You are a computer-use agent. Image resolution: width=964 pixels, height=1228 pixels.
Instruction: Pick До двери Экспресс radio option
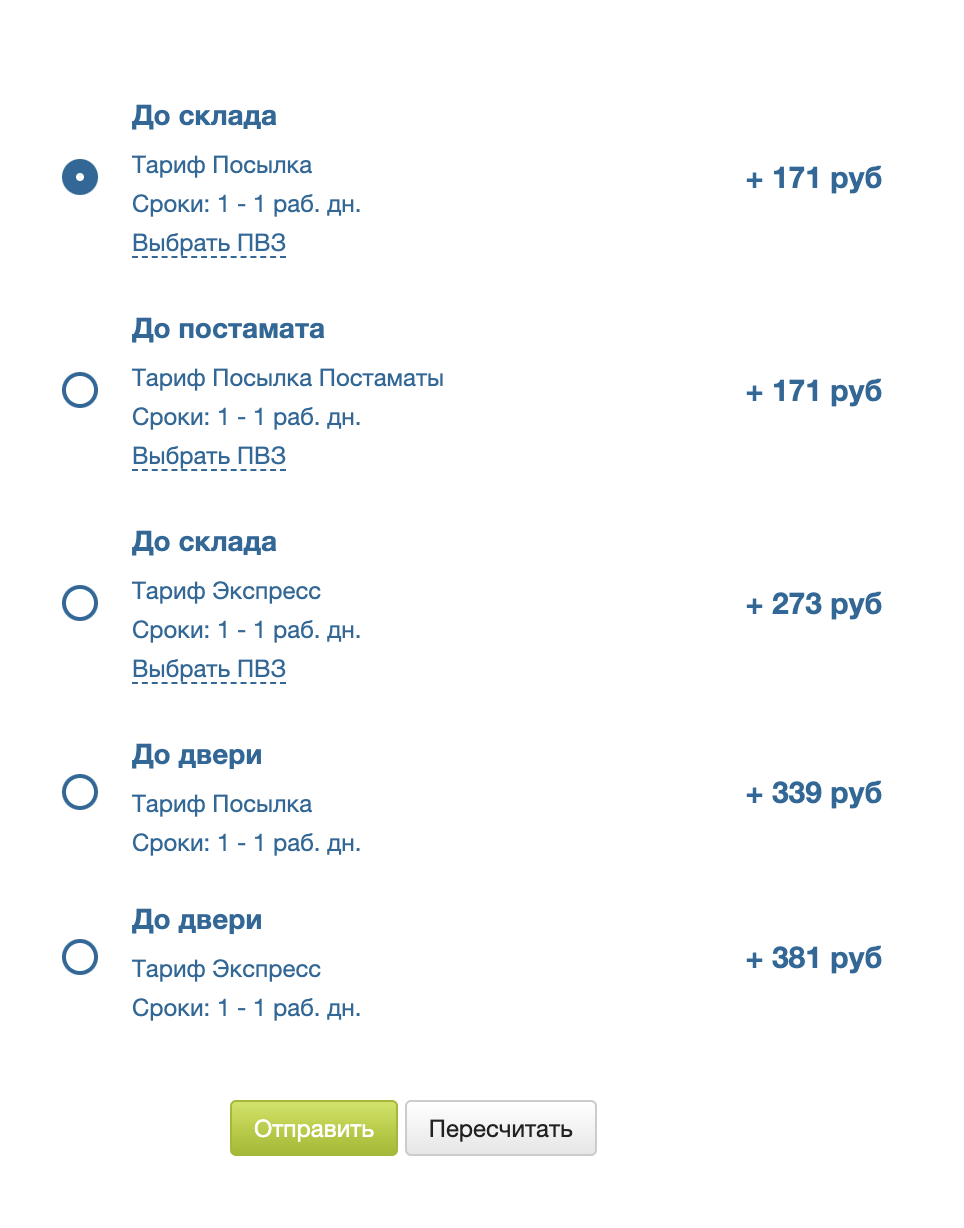(80, 957)
